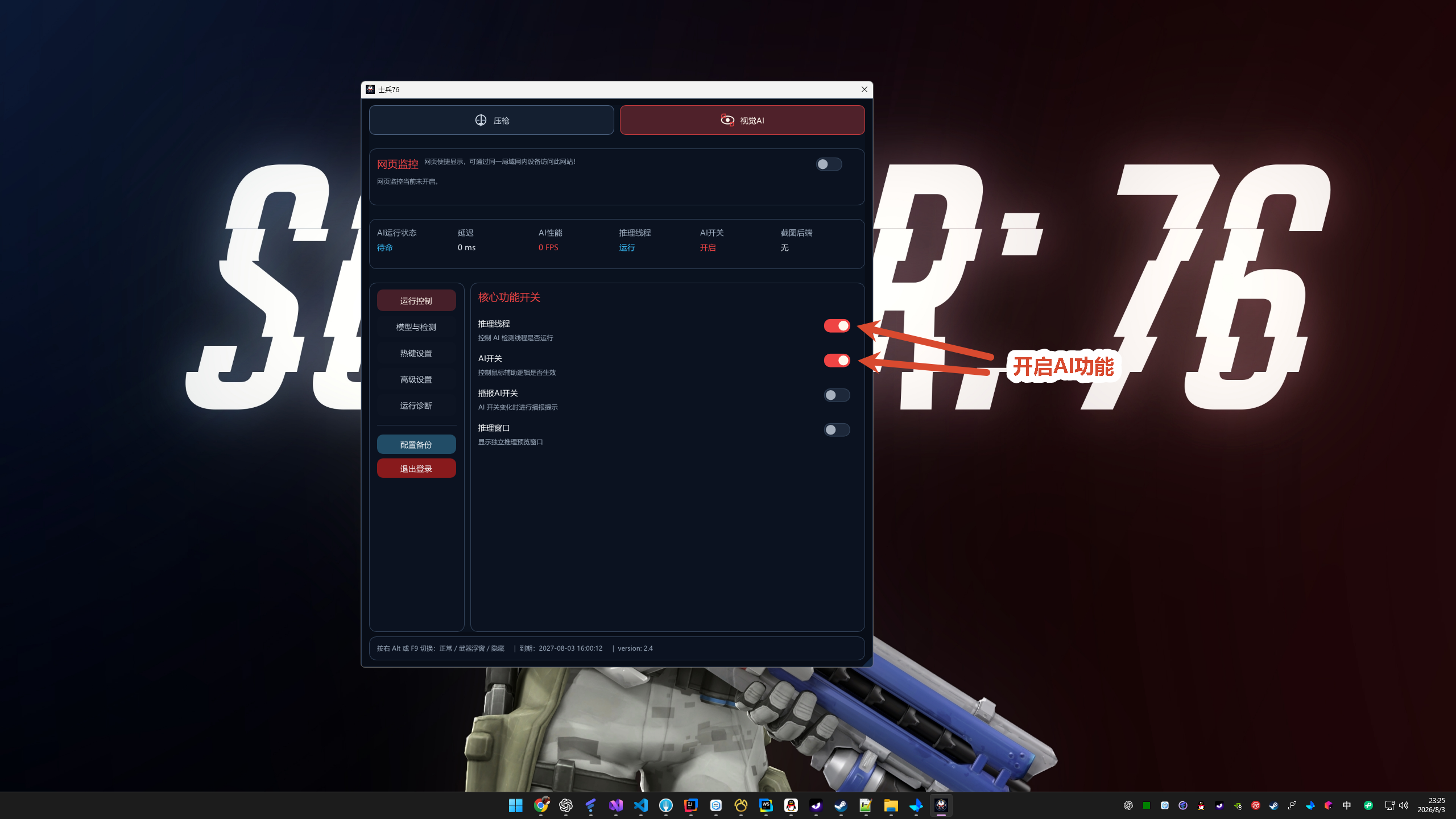Screen dimensions: 1456x819
Task: Open QQ from the pinned taskbar apps
Action: pyautogui.click(x=791, y=805)
